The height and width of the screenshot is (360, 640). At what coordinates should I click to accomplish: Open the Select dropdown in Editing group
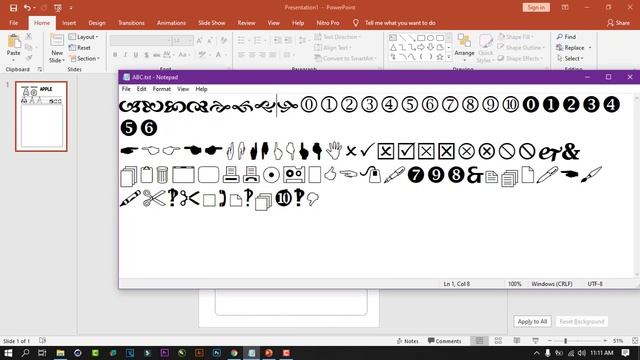570,58
